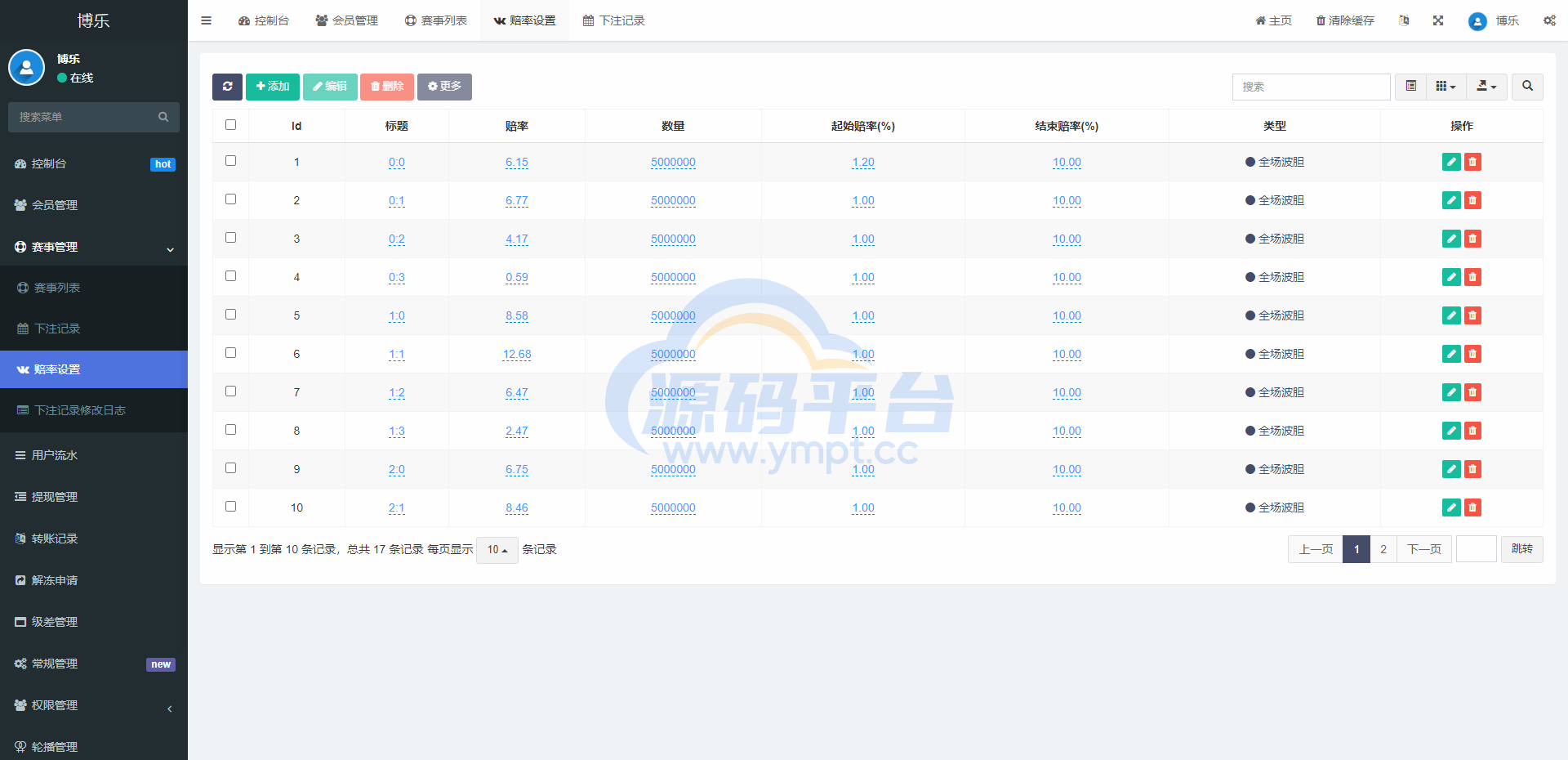
Task: Enter fullscreen with the expand icon
Action: [1438, 20]
